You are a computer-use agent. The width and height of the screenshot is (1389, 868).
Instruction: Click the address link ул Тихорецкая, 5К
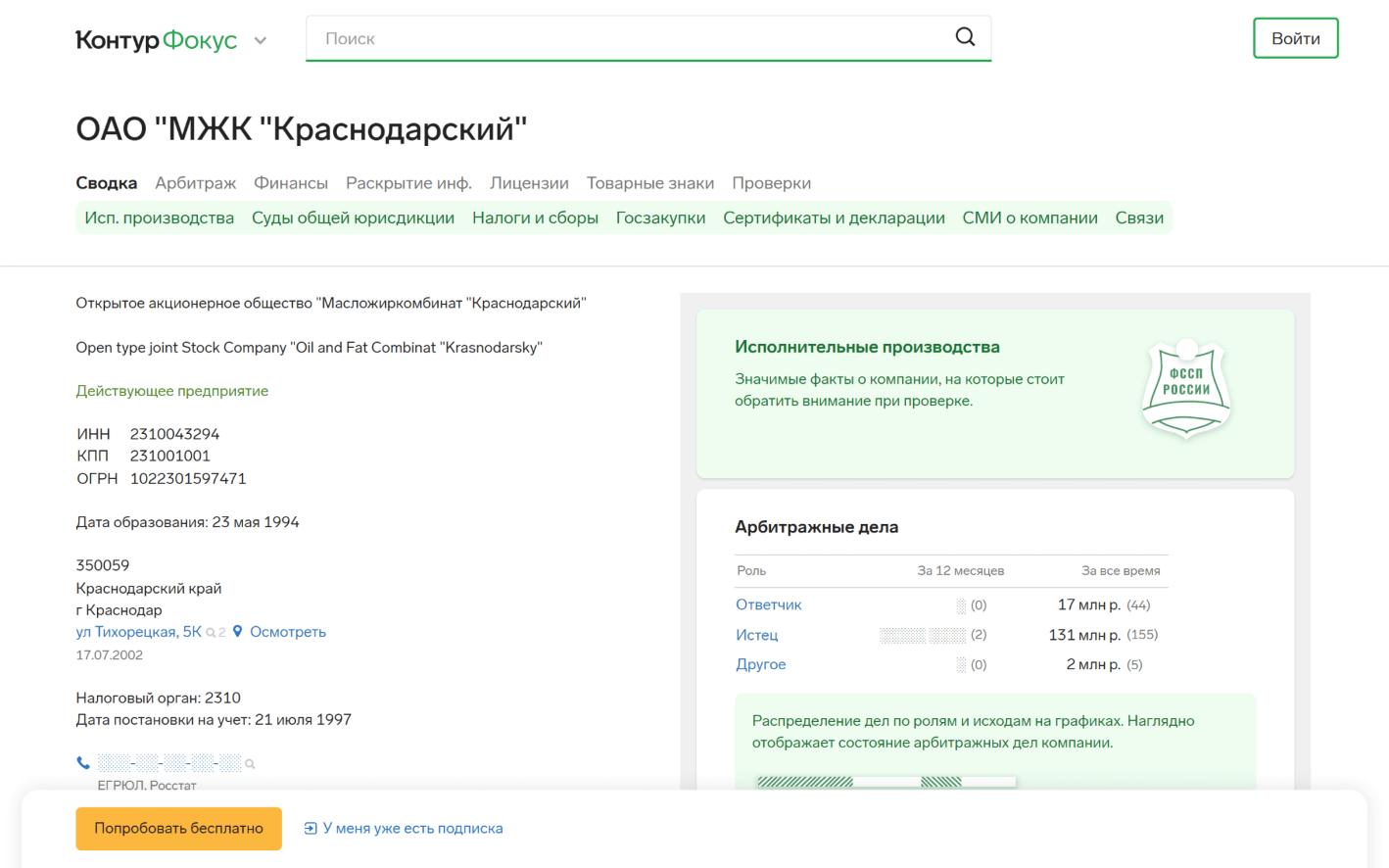tap(138, 632)
